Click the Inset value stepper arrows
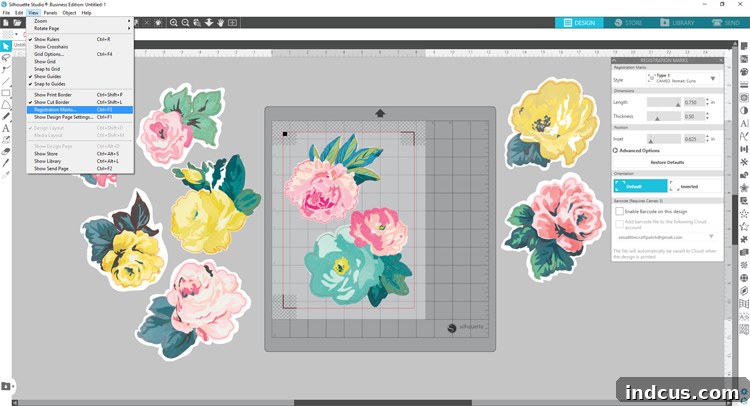The image size is (750, 406). (707, 139)
